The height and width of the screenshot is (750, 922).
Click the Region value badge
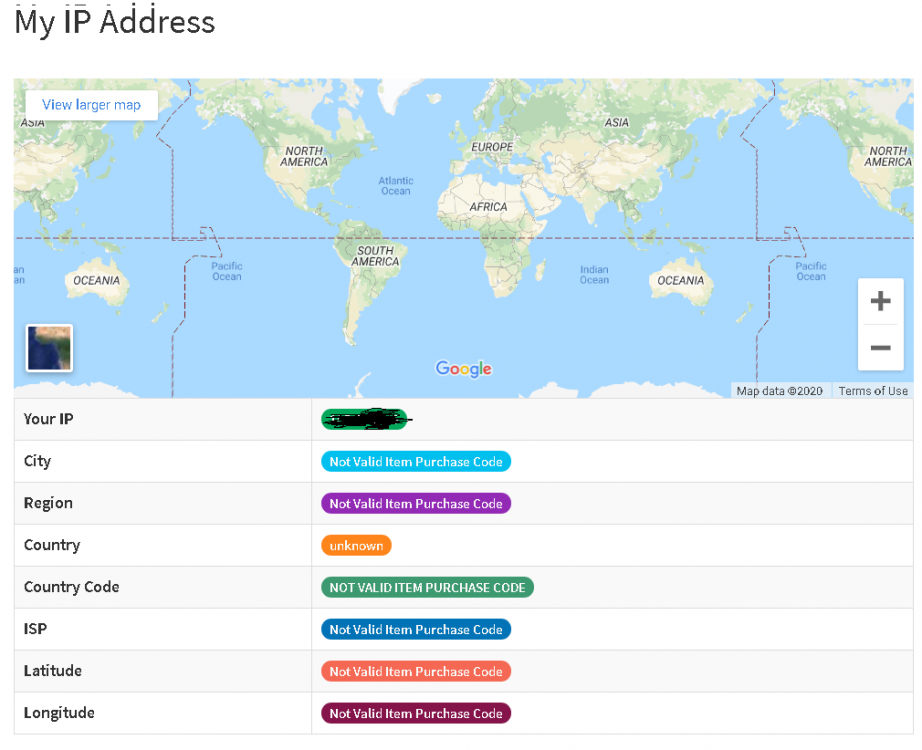click(416, 504)
